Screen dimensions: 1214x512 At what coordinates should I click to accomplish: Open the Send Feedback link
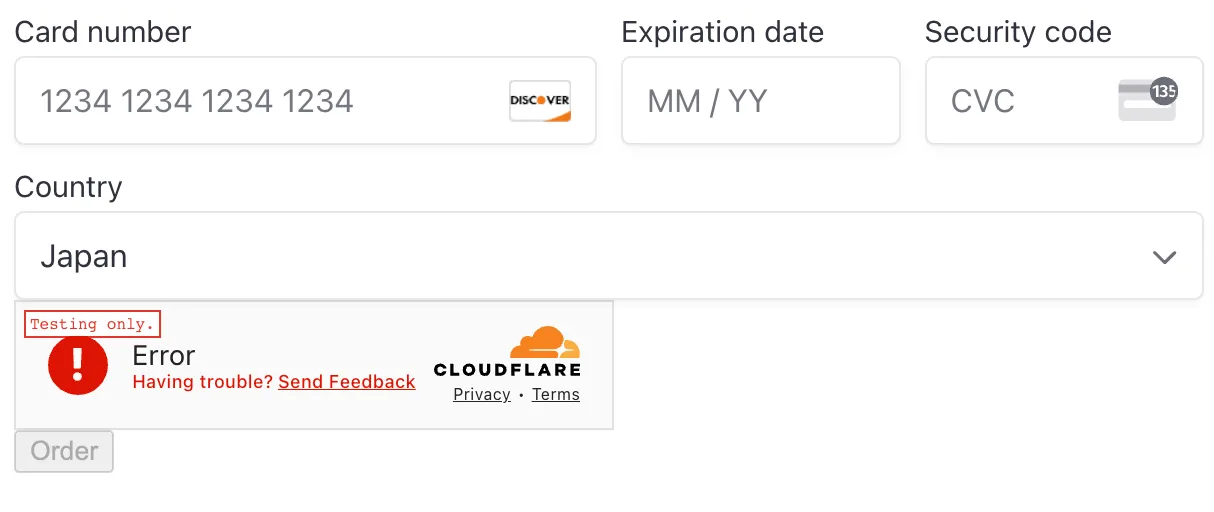click(x=346, y=382)
